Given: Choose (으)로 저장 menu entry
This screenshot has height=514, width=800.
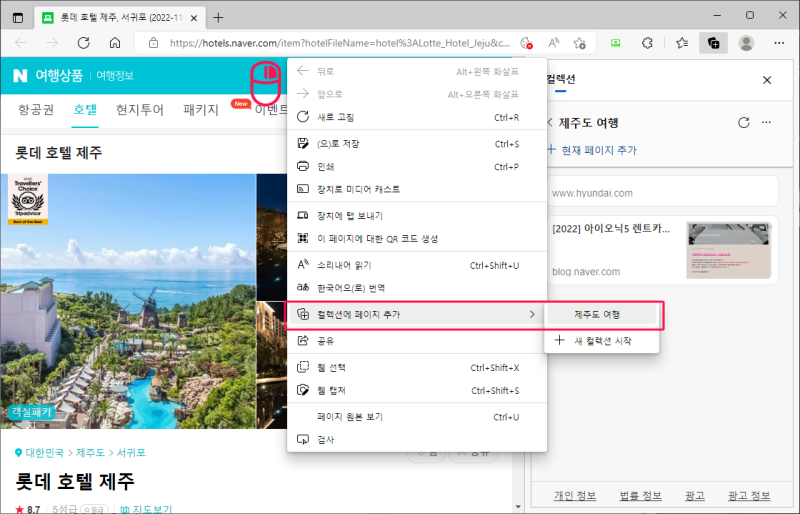Looking at the screenshot, I should tap(417, 144).
